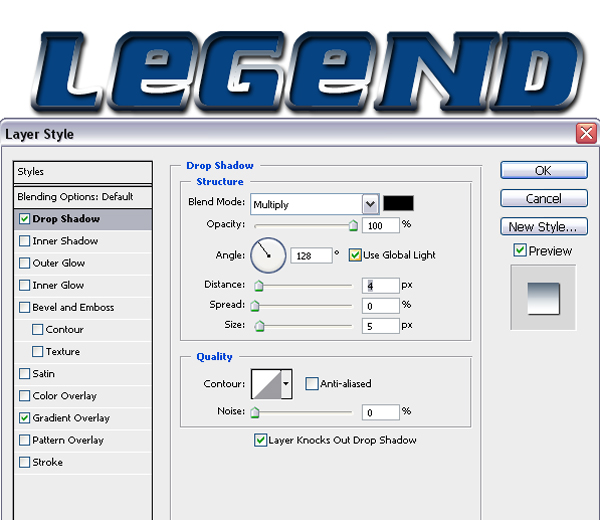The width and height of the screenshot is (600, 520).
Task: Open the Bevel and Emboss settings label
Action: [x=73, y=307]
